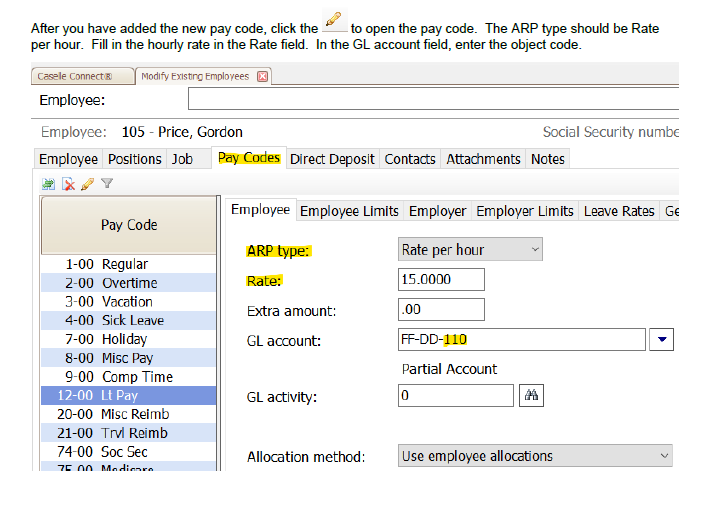Switch to the Employer Limits sub-tab
This screenshot has height=505, width=715.
[x=525, y=211]
